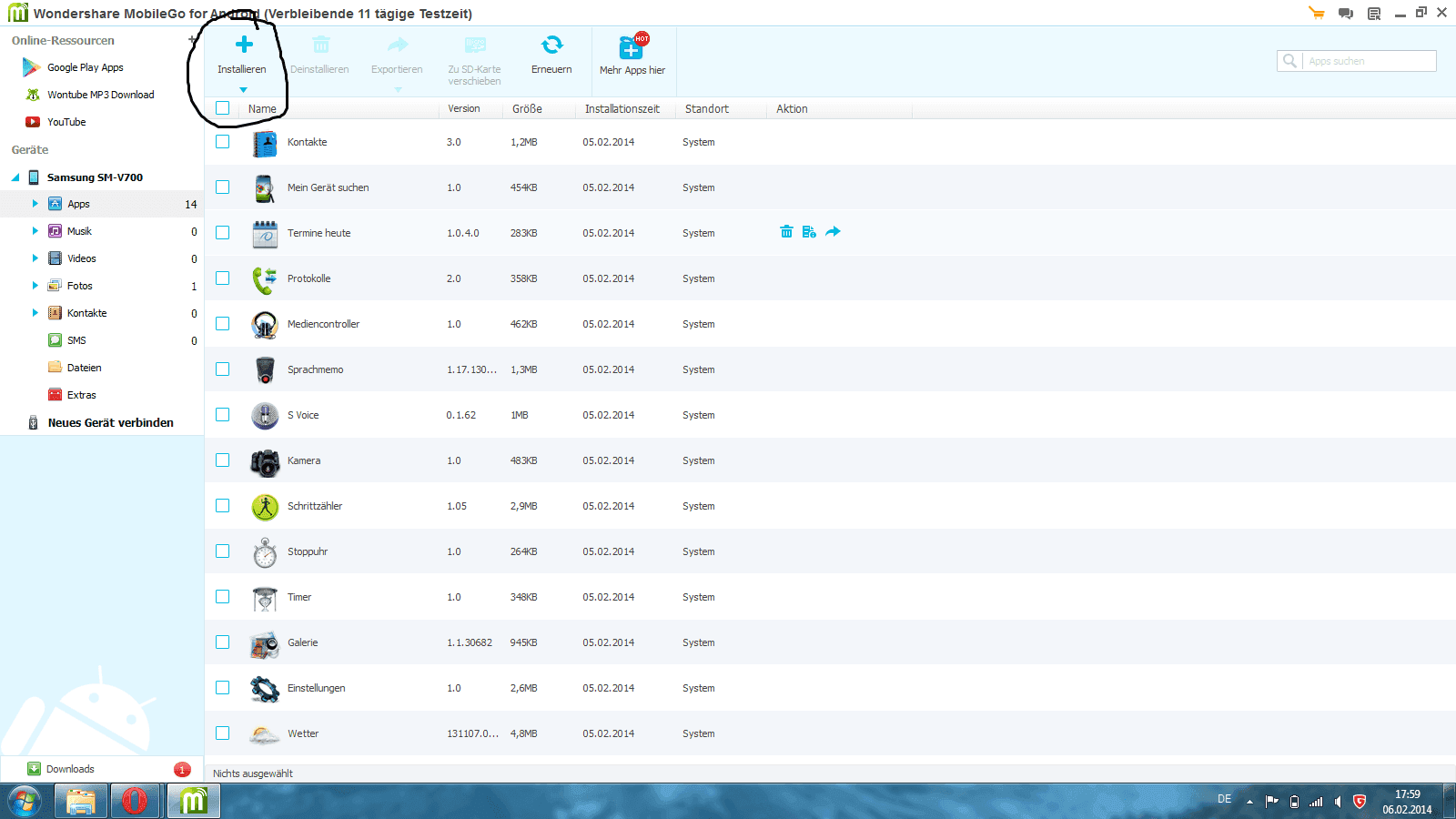The height and width of the screenshot is (819, 1456).
Task: Click trash icon in Termine heute row
Action: [x=786, y=232]
